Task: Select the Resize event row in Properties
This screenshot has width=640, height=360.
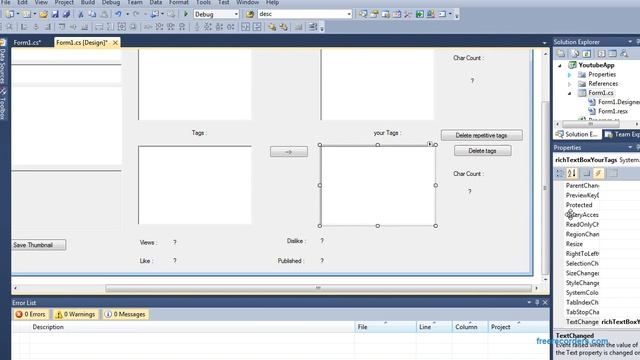Action: tap(599, 244)
